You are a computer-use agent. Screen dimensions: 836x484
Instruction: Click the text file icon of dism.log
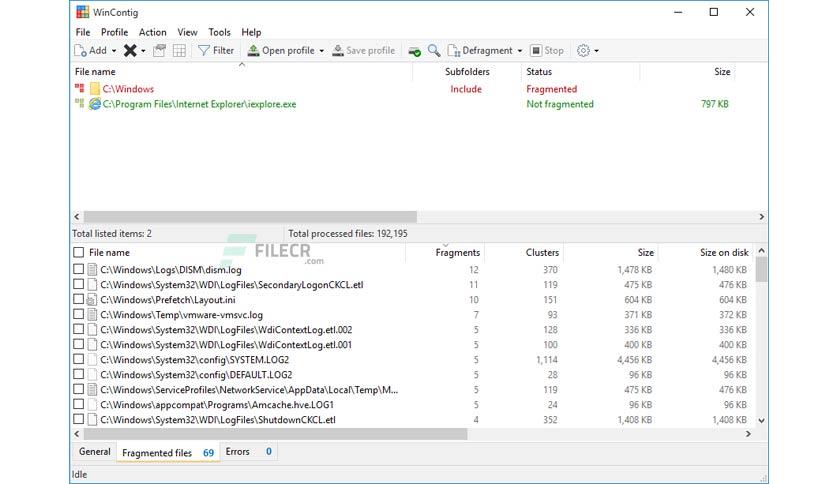coord(92,269)
